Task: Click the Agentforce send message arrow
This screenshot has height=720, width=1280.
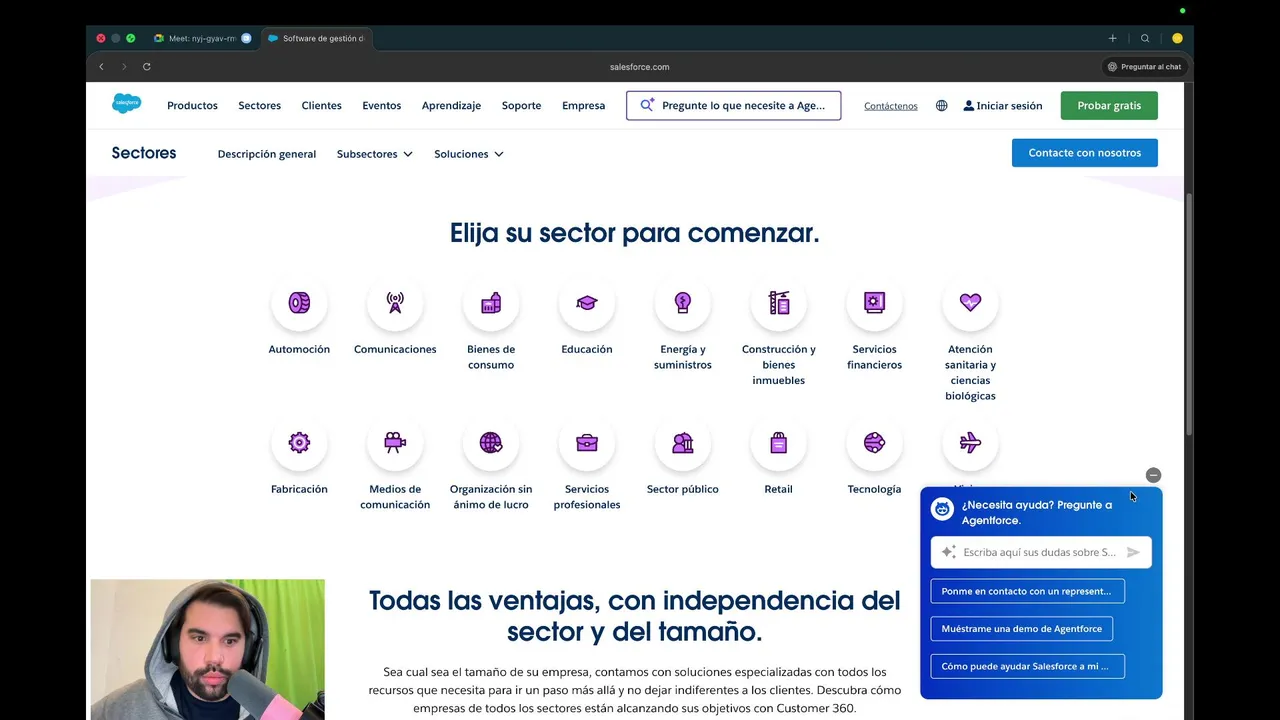Action: point(1133,552)
